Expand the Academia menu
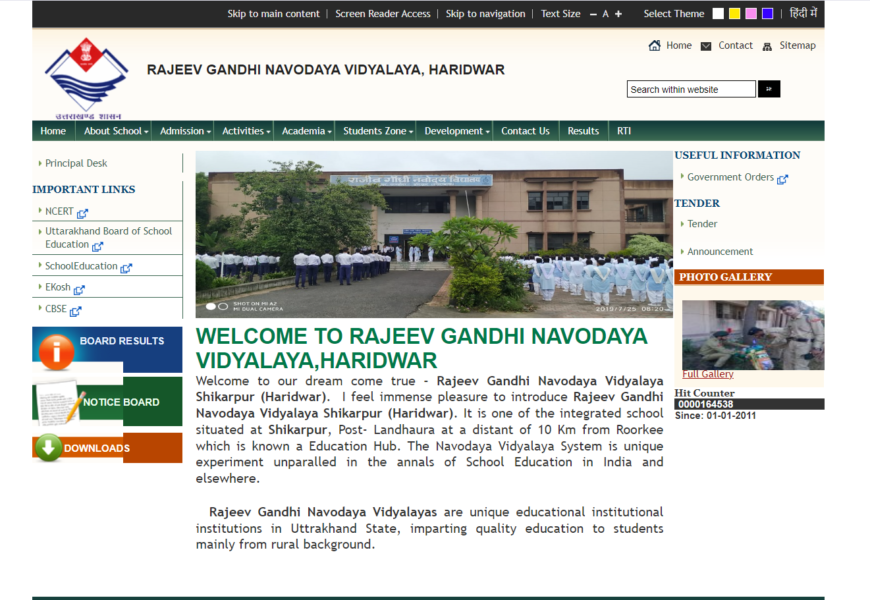 point(306,131)
